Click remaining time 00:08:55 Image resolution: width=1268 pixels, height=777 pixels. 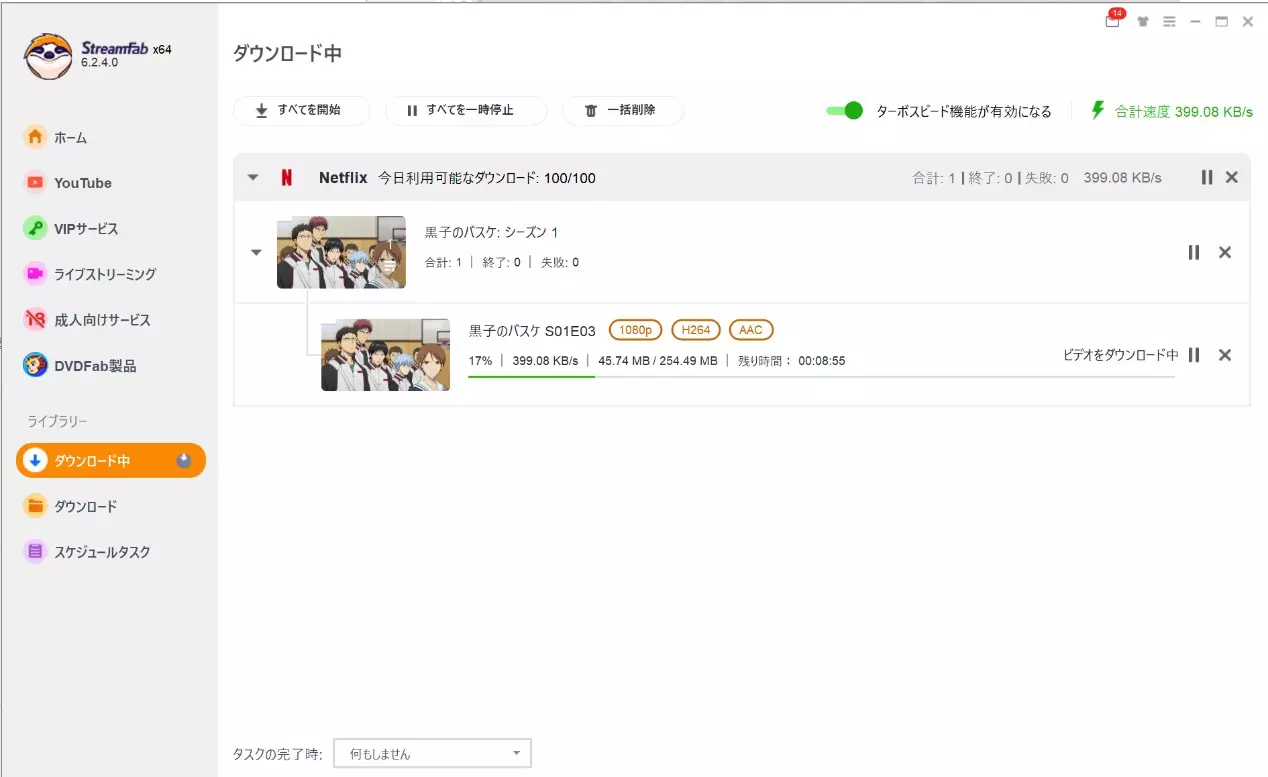pyautogui.click(x=792, y=361)
